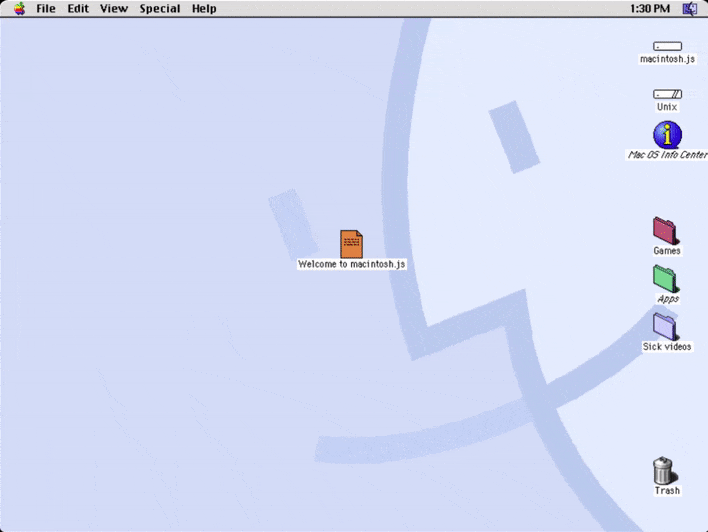This screenshot has height=532, width=708.
Task: Click the "Games" folder label
Action: pos(667,251)
